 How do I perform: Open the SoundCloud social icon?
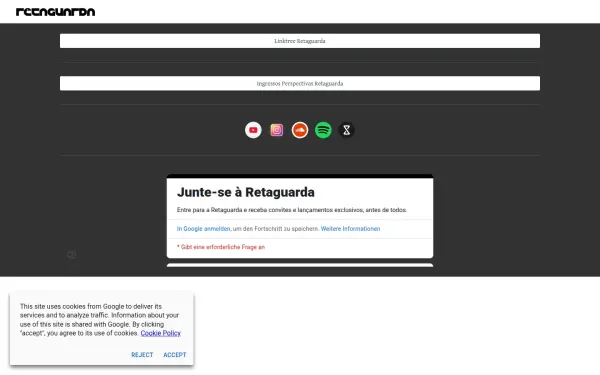(300, 130)
